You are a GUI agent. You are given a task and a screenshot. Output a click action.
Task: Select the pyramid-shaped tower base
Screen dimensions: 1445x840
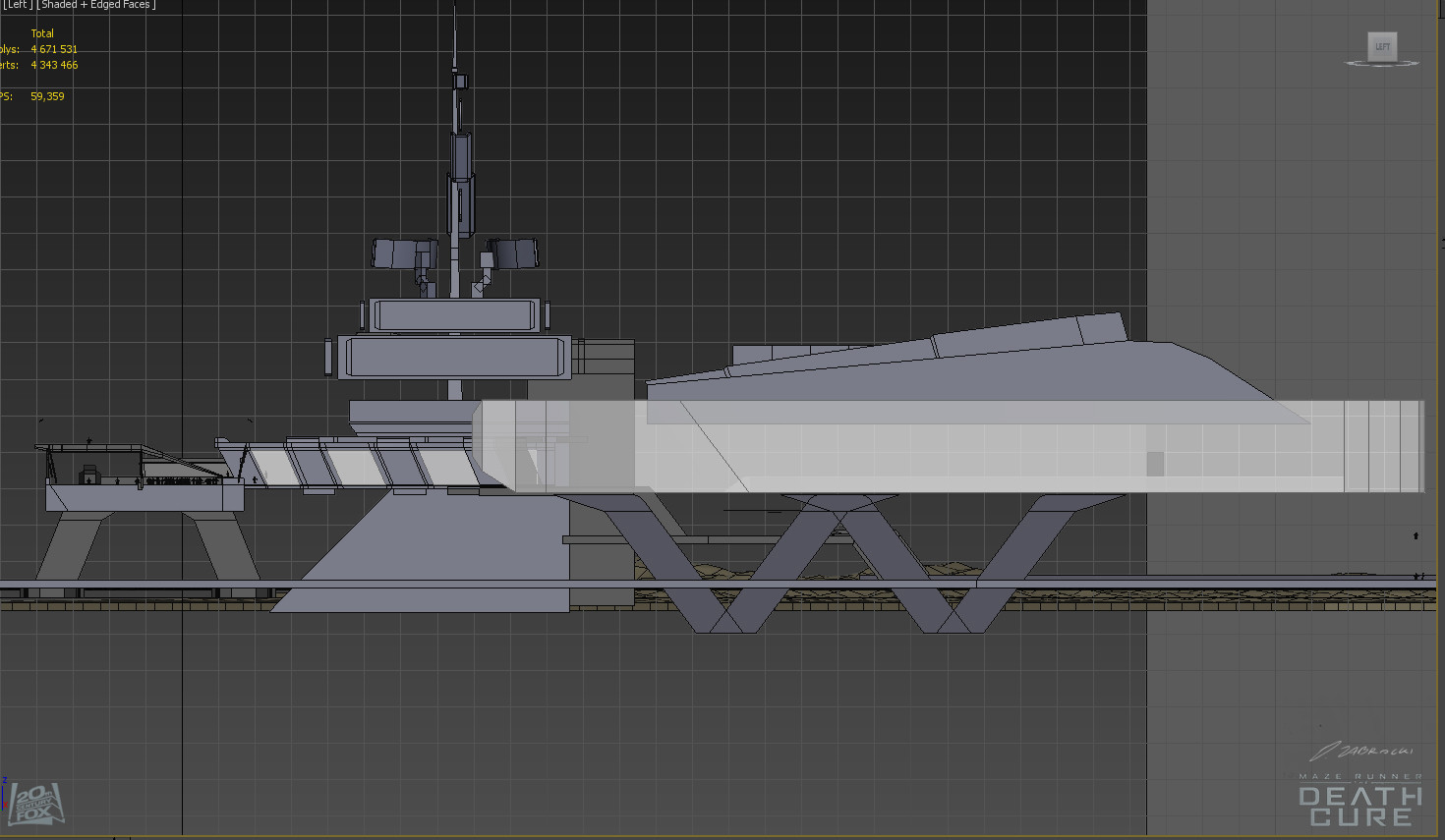pos(423,552)
